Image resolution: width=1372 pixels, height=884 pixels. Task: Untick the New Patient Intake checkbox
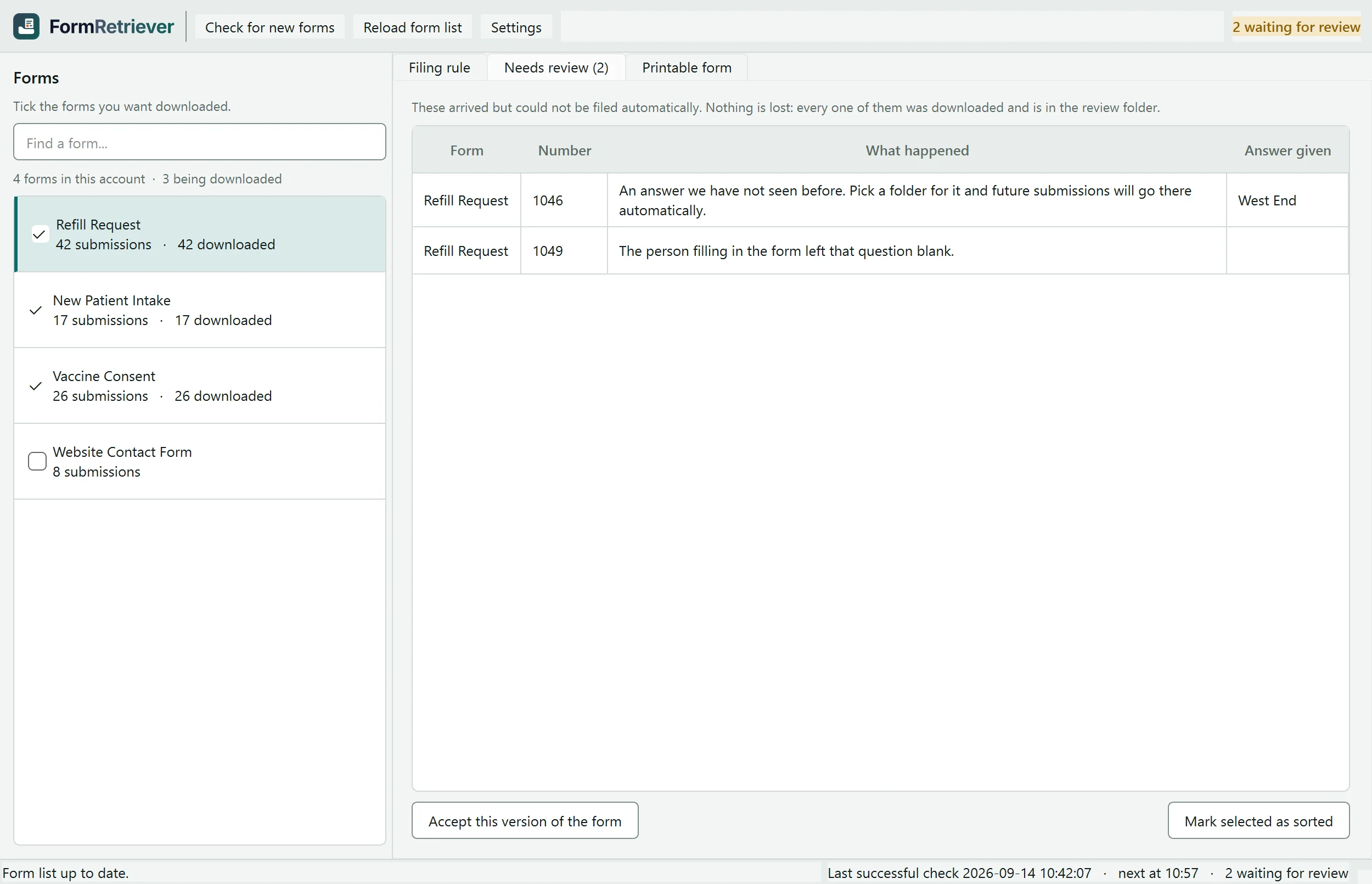pyautogui.click(x=36, y=310)
